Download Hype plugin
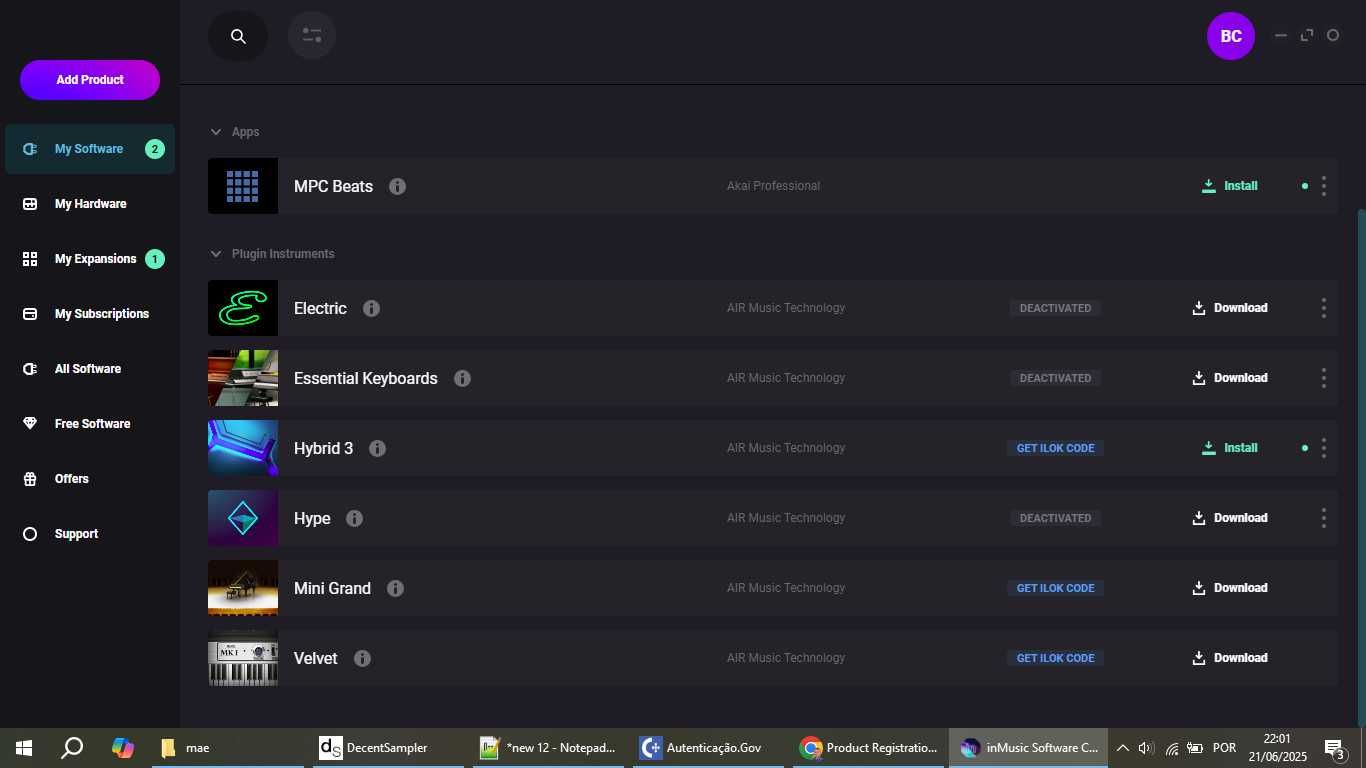This screenshot has width=1366, height=768. (x=1230, y=518)
